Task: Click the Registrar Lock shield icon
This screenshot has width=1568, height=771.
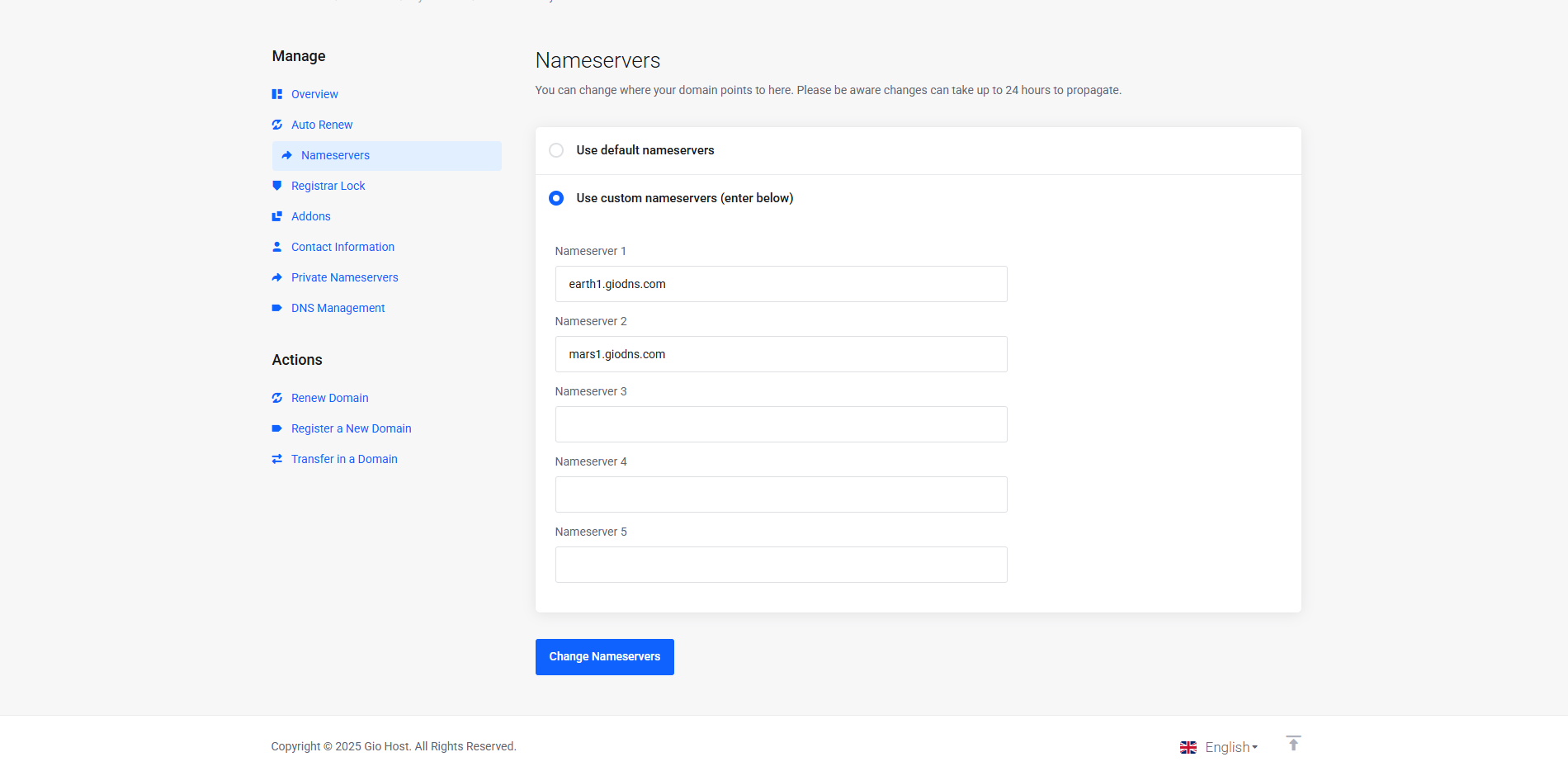Action: 277,186
